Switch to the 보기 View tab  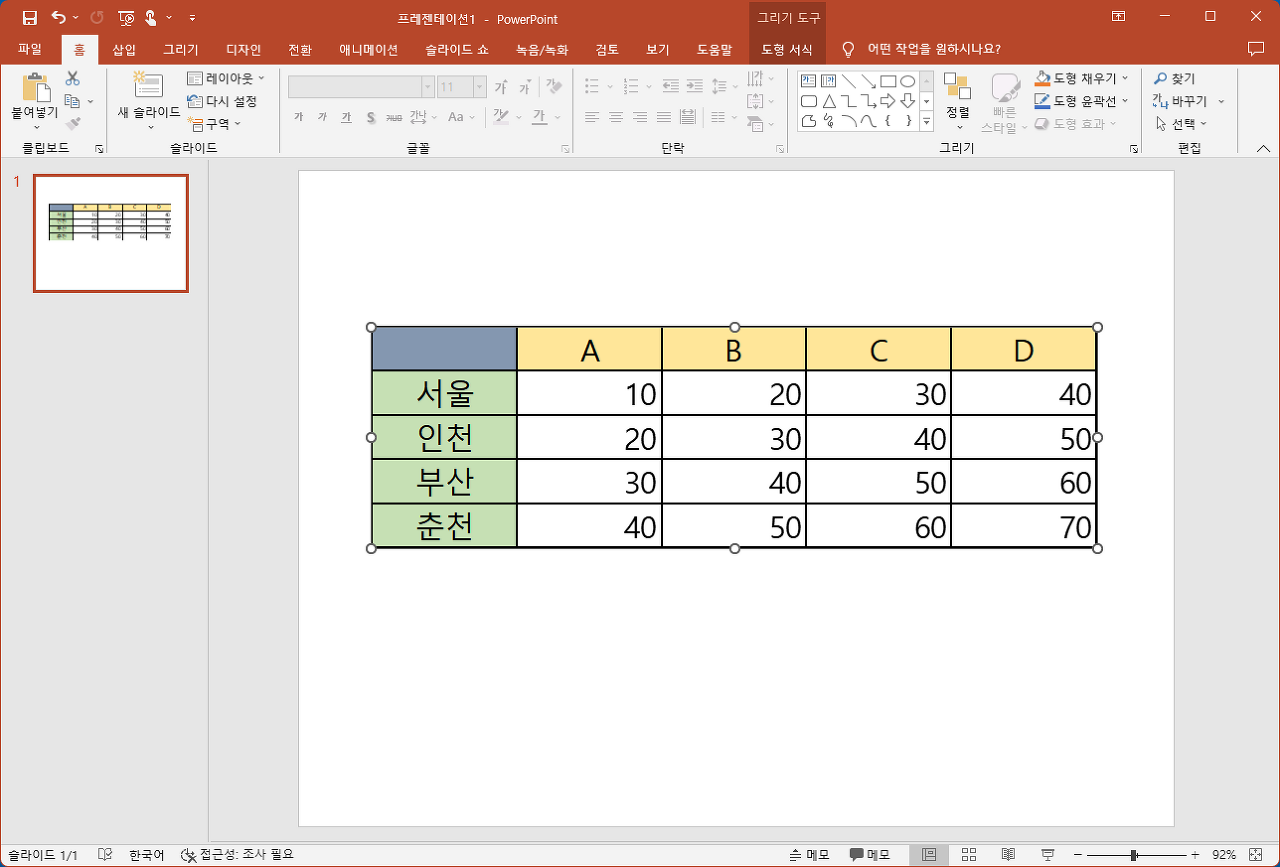[657, 49]
